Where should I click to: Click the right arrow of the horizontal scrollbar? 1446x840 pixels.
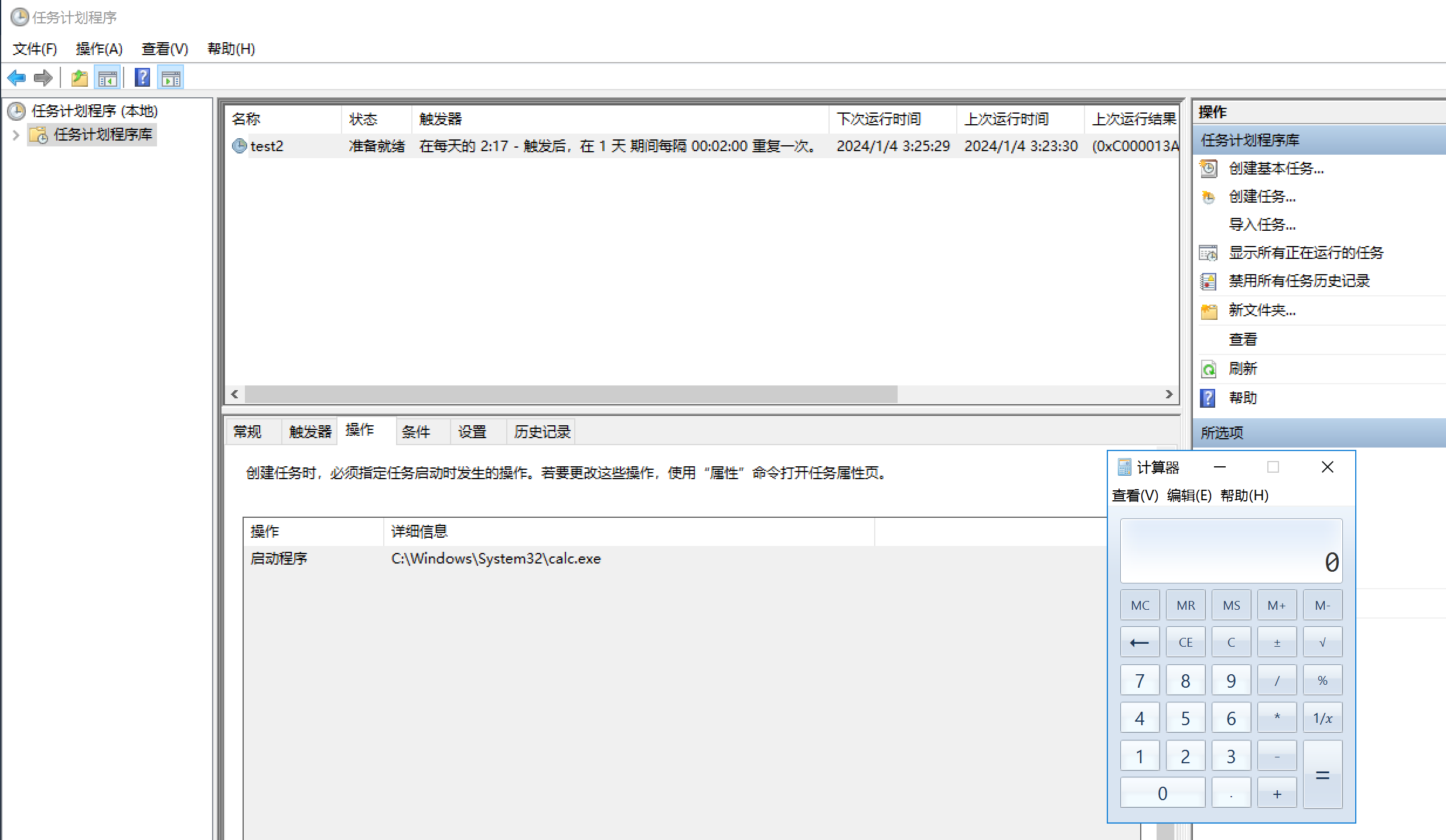1169,394
